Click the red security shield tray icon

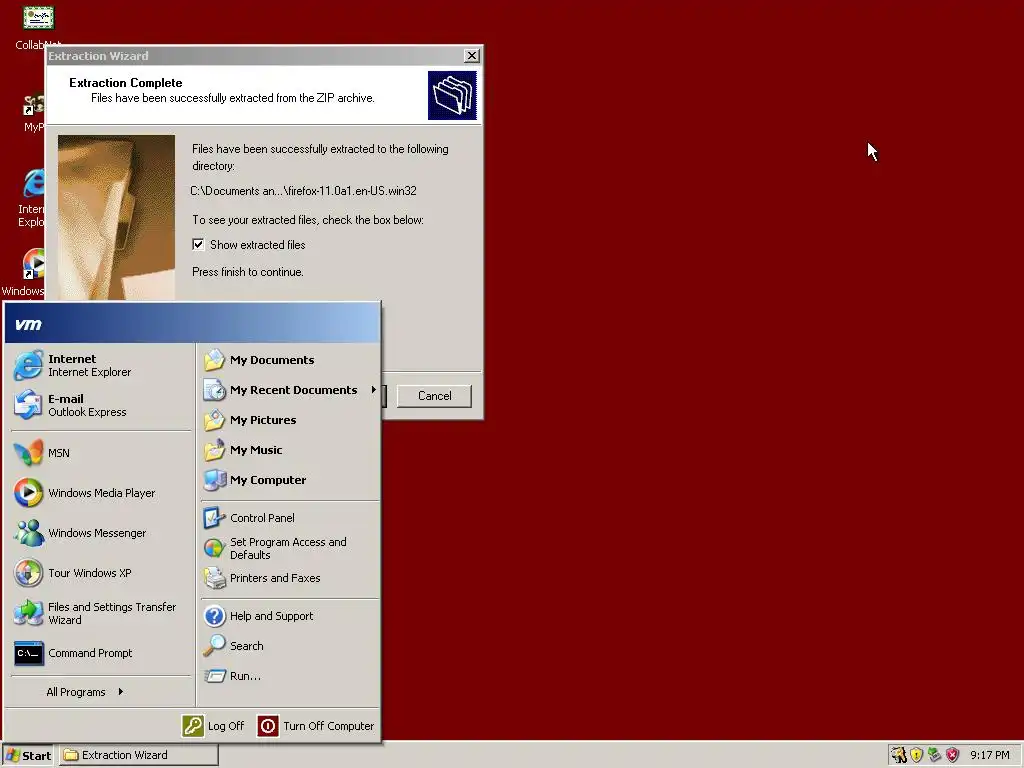pos(952,755)
